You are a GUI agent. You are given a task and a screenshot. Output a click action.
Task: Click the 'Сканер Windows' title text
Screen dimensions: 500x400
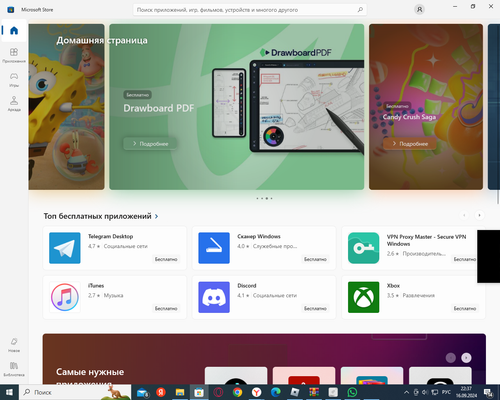pos(259,236)
